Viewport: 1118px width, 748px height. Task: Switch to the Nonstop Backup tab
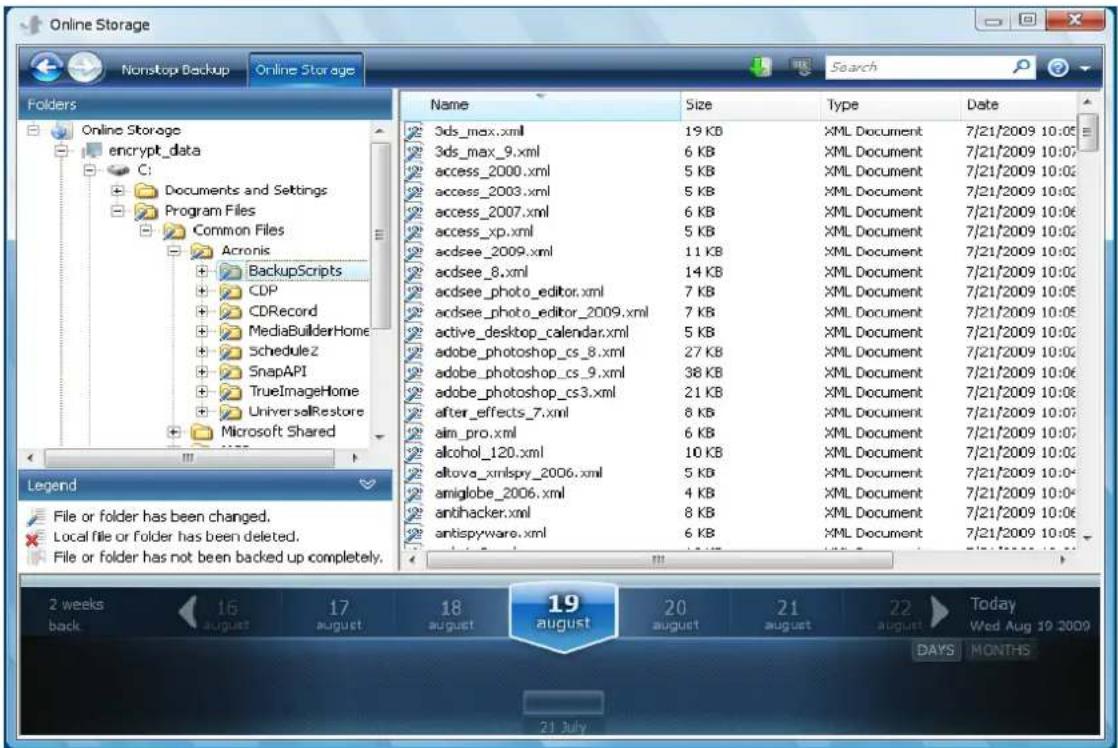175,70
